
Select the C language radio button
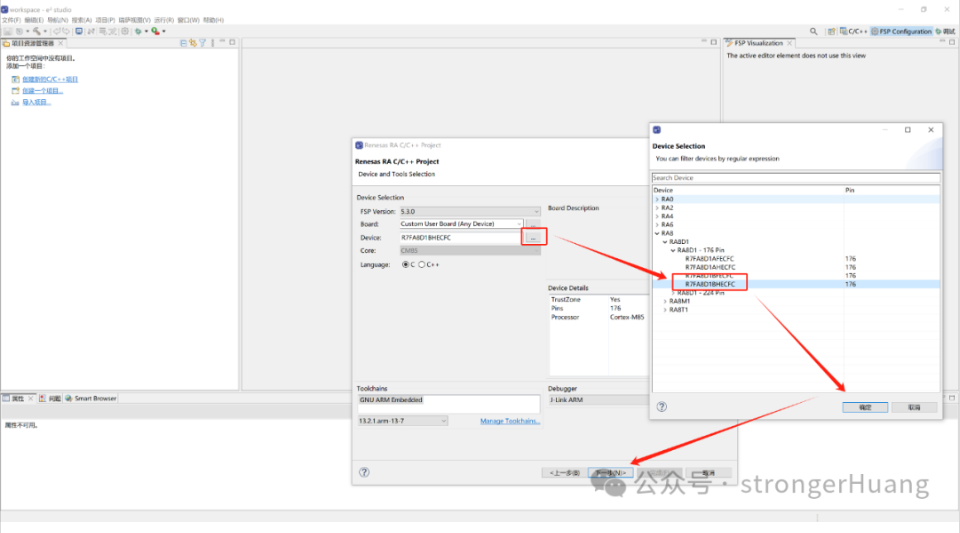[x=405, y=265]
